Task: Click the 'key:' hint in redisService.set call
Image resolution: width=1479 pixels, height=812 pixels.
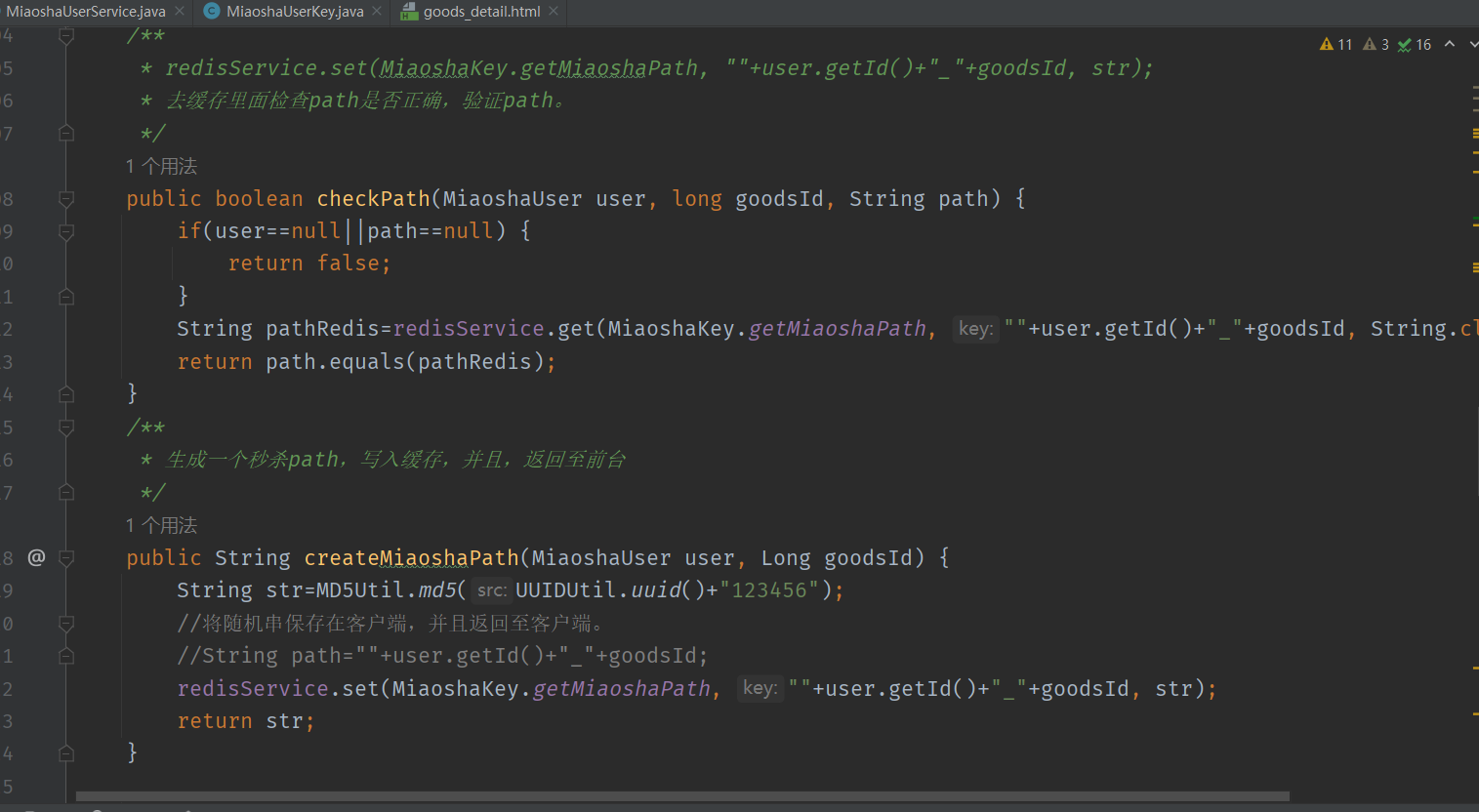Action: pos(760,688)
